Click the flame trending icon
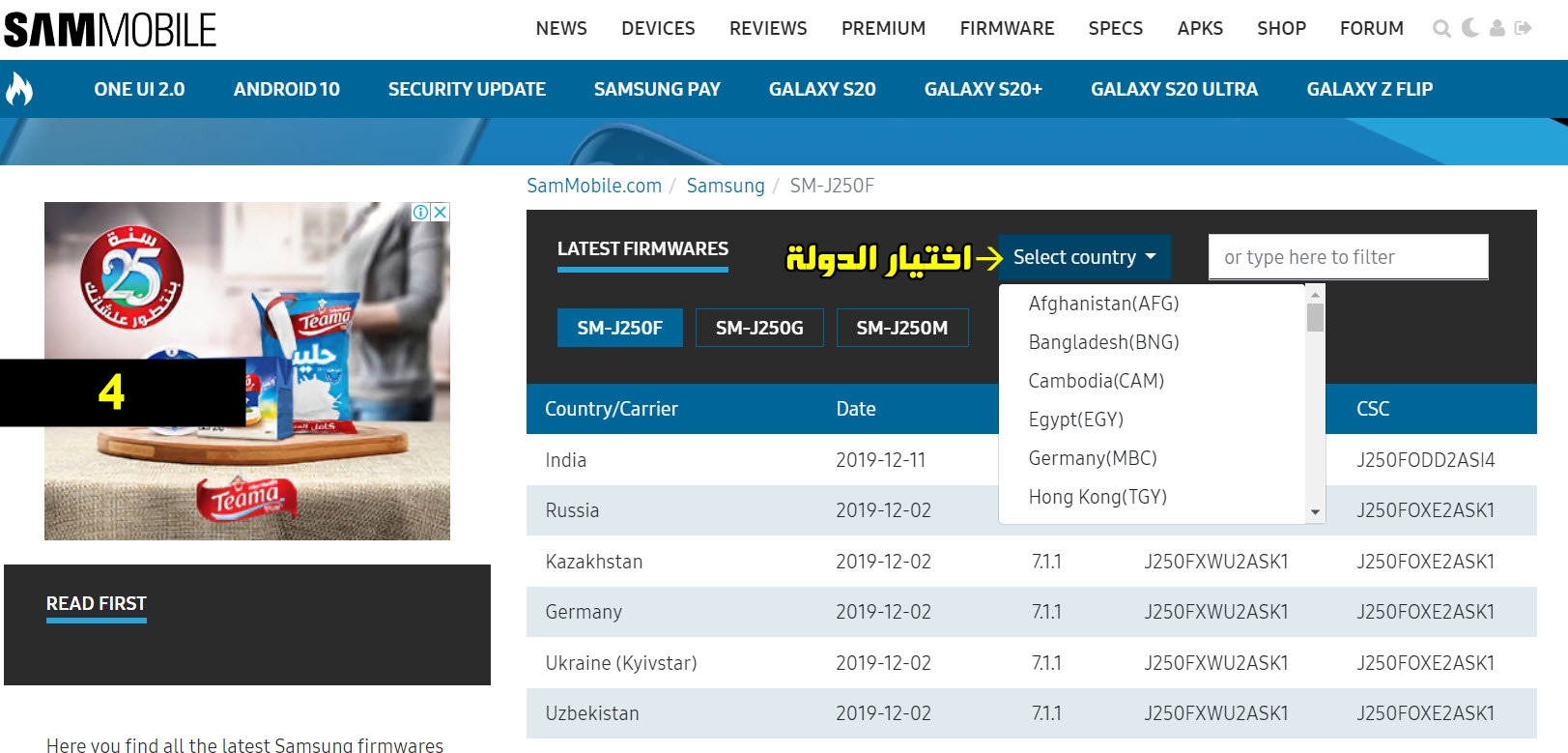Image resolution: width=1568 pixels, height=753 pixels. (19, 89)
